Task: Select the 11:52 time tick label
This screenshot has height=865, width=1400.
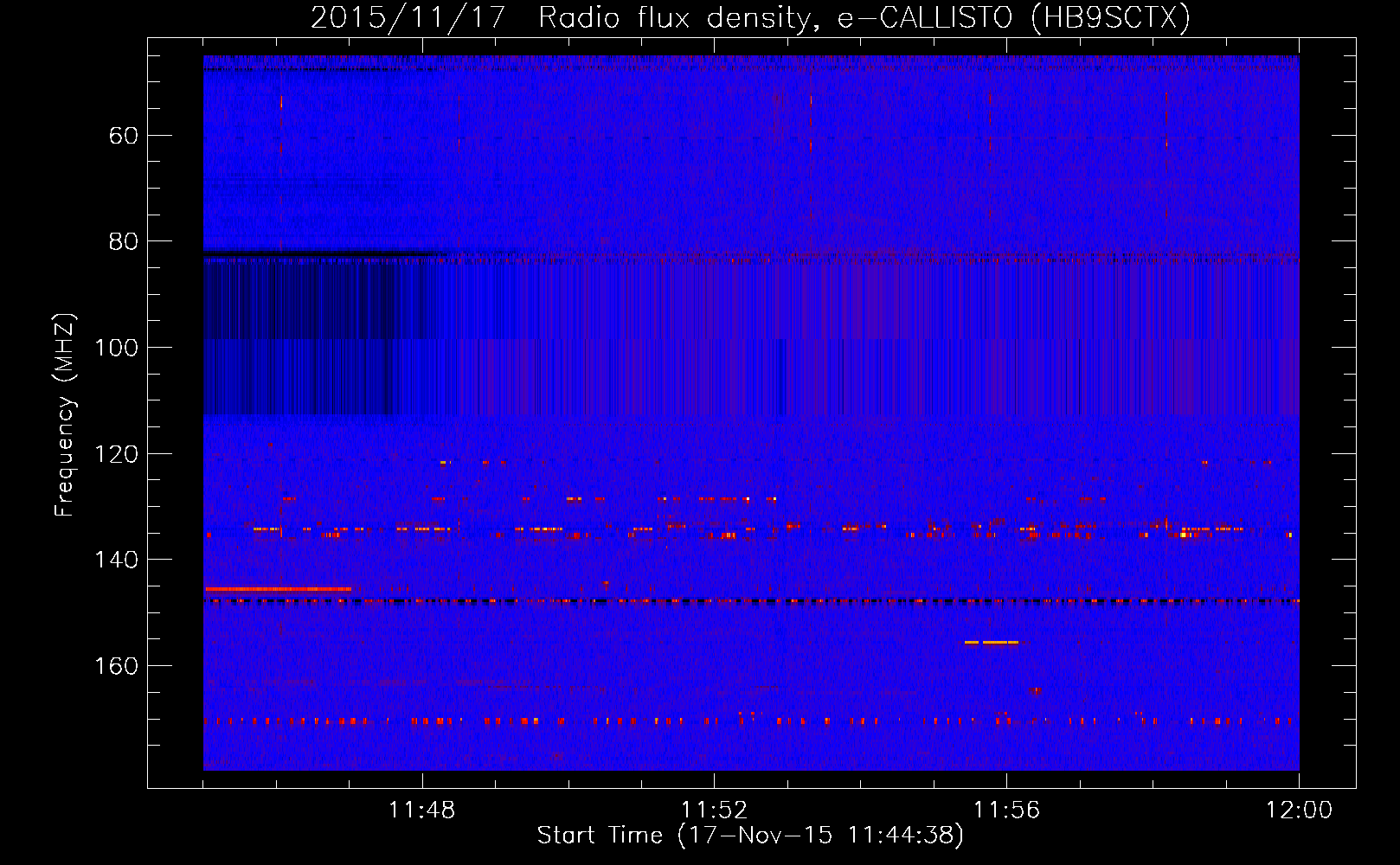Action: 714,811
